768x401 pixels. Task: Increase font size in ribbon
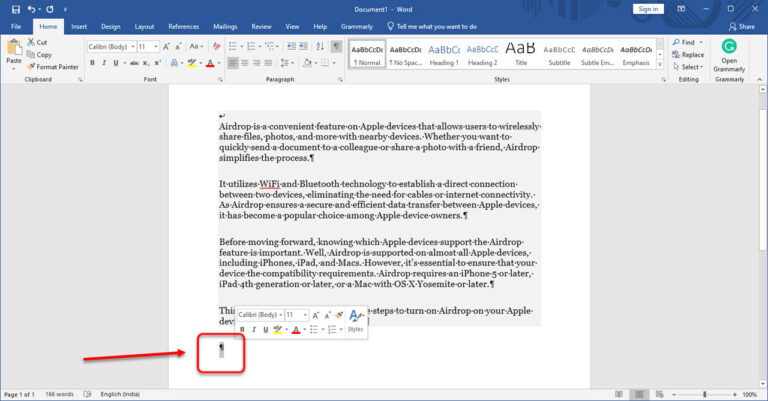tap(167, 47)
